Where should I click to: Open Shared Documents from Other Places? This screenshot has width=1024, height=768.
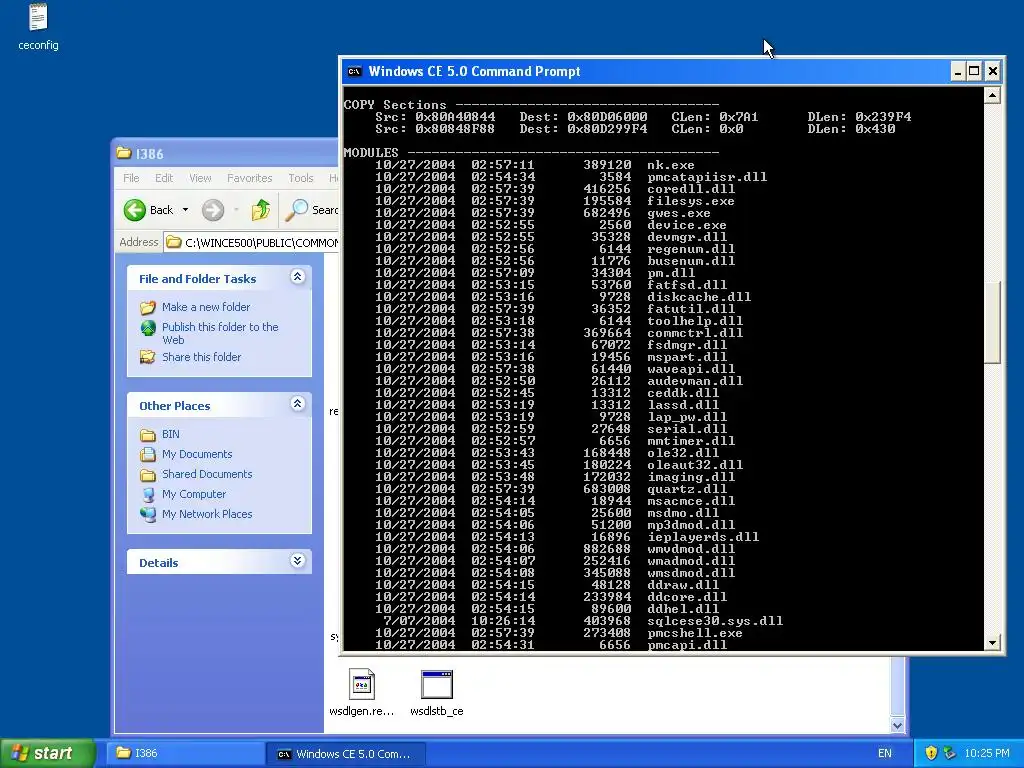click(x=207, y=474)
